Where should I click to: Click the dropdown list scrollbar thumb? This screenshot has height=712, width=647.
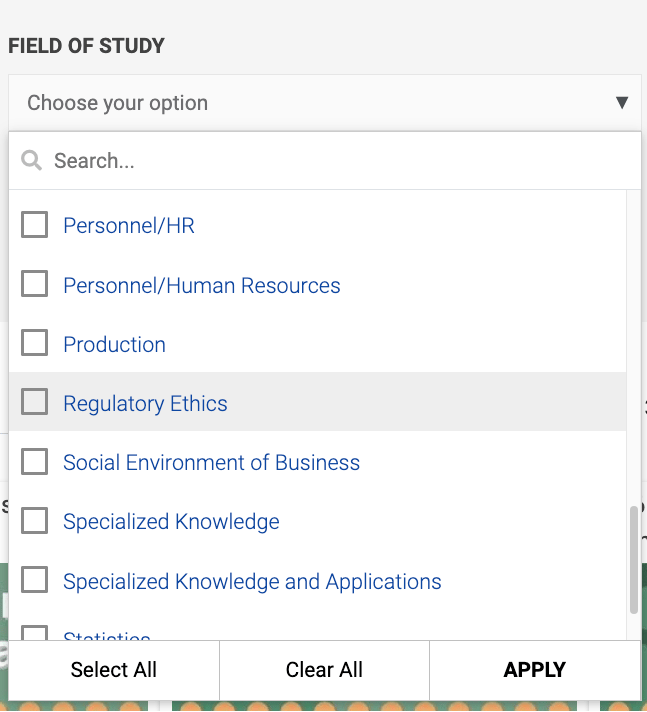(633, 560)
